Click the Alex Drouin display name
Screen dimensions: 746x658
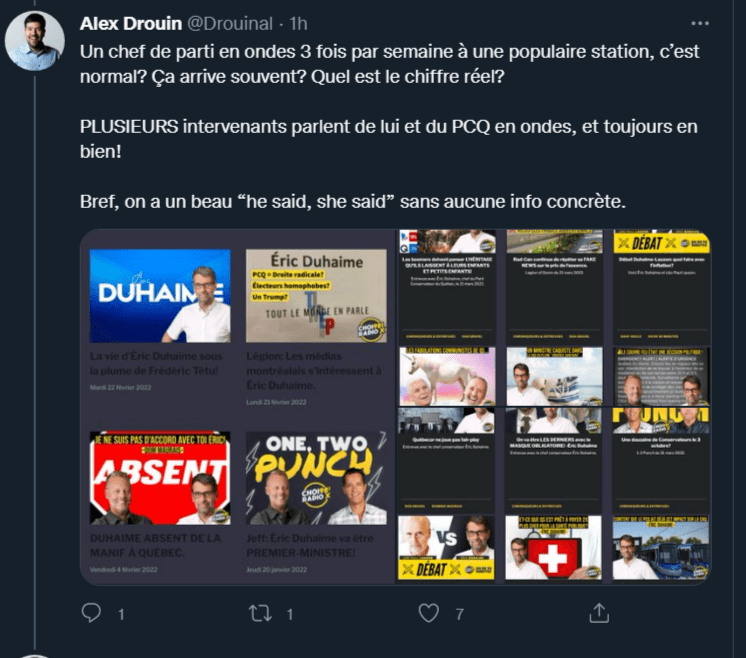(131, 23)
